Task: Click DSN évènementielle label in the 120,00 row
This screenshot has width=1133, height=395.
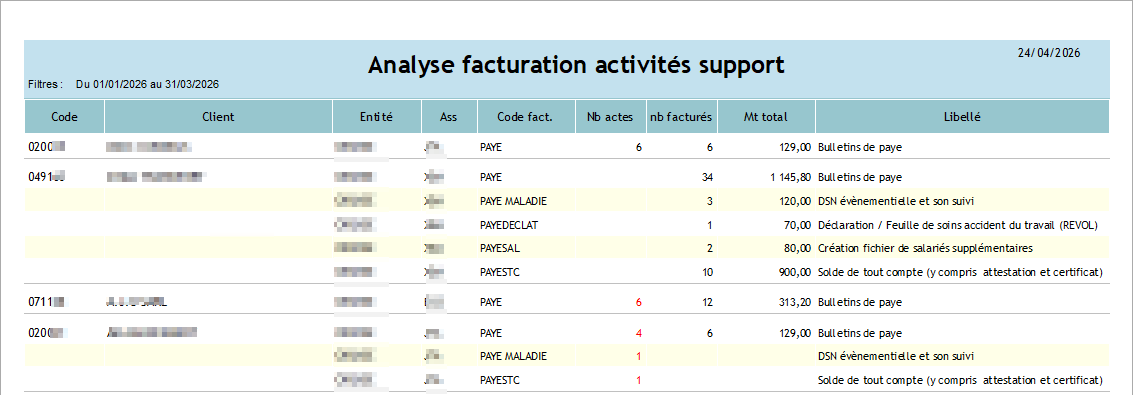Action: [895, 201]
